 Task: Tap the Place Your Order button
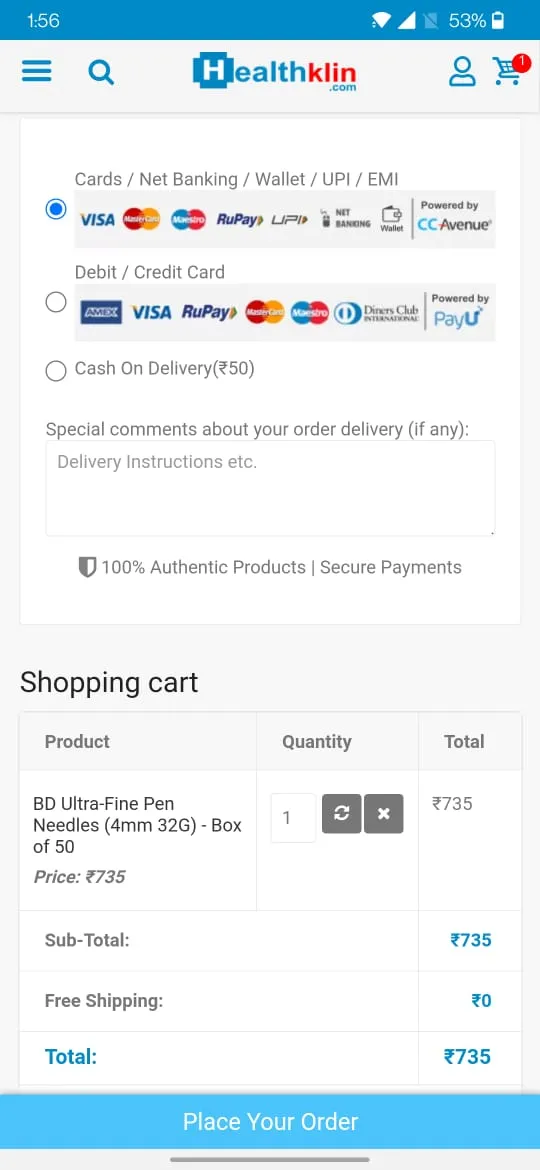coord(270,1121)
